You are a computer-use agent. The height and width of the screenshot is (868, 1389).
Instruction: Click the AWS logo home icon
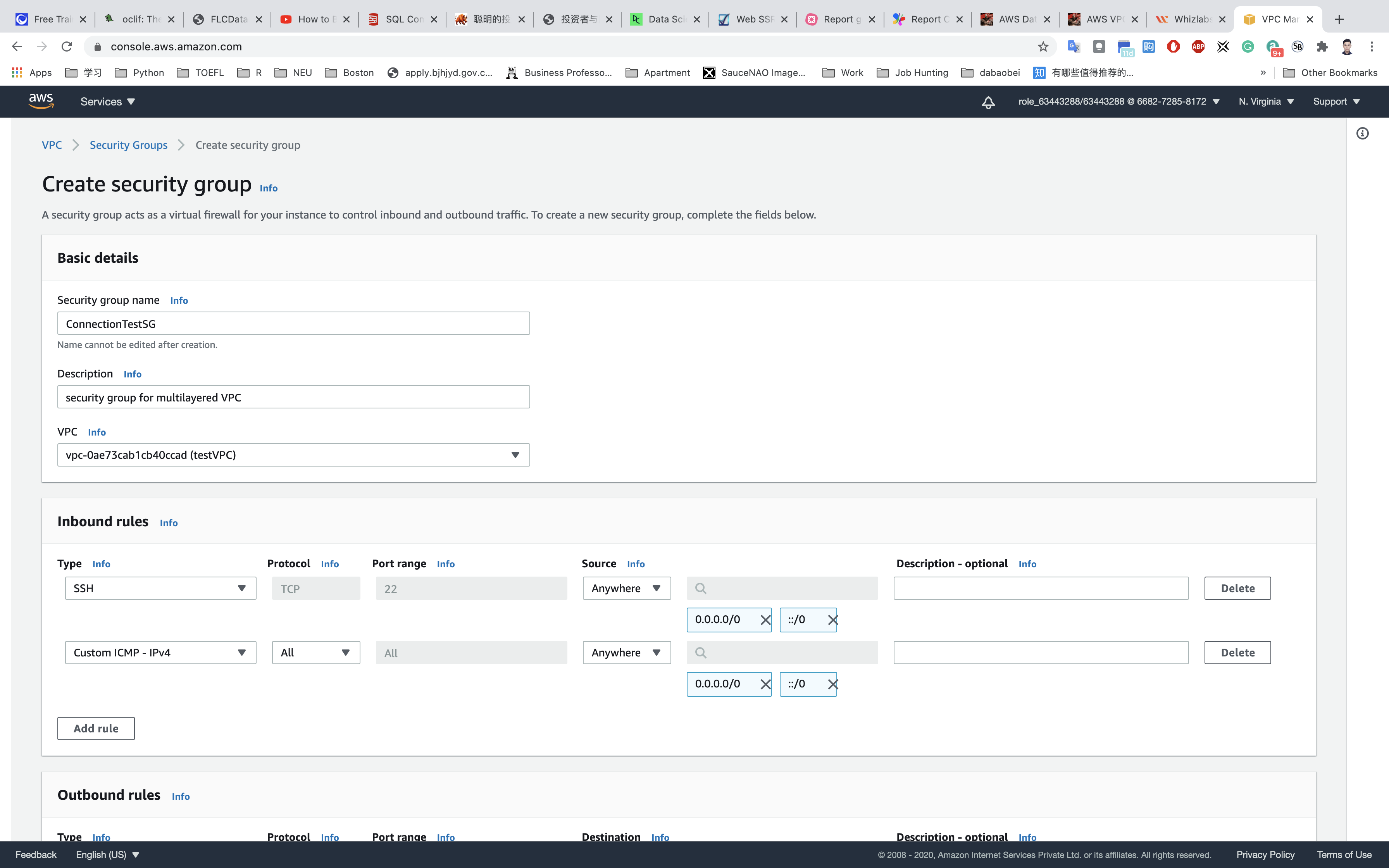click(41, 101)
